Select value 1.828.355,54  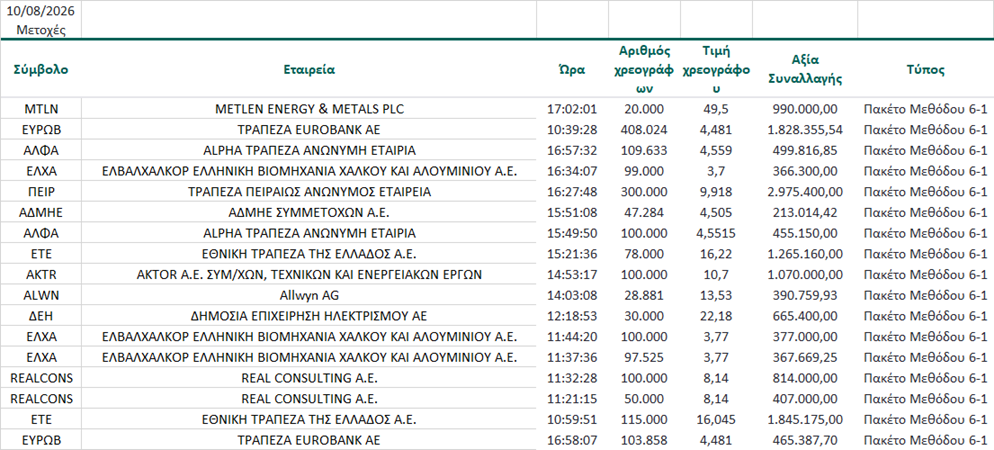pos(805,129)
